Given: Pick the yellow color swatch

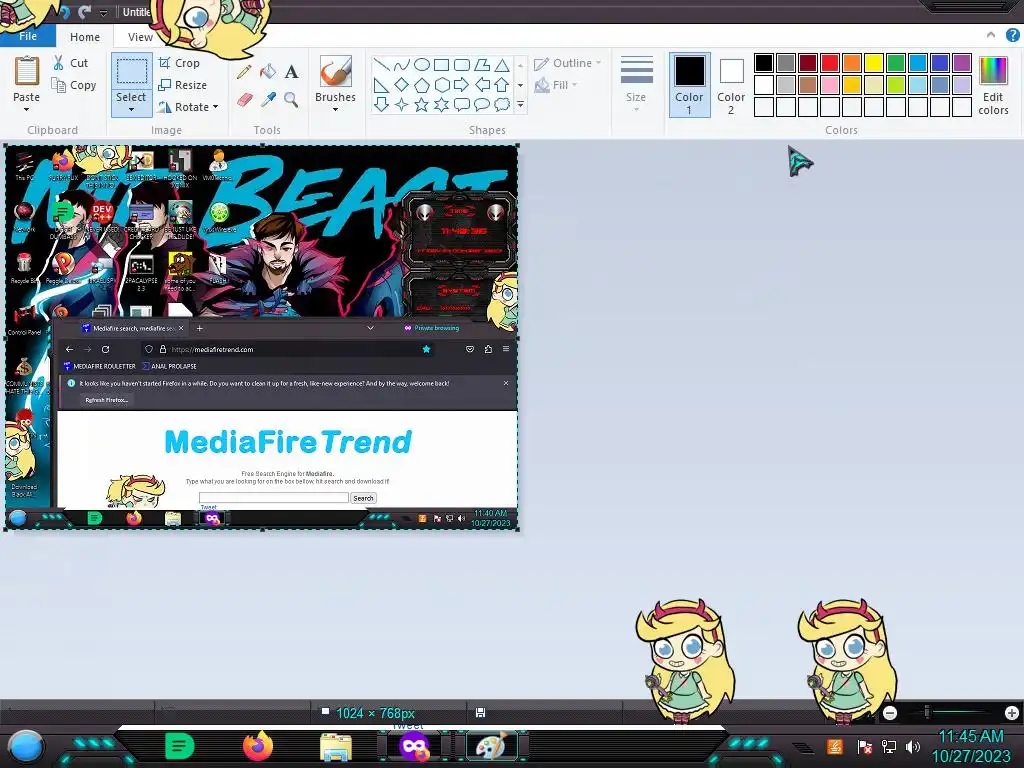Looking at the screenshot, I should pos(874,63).
